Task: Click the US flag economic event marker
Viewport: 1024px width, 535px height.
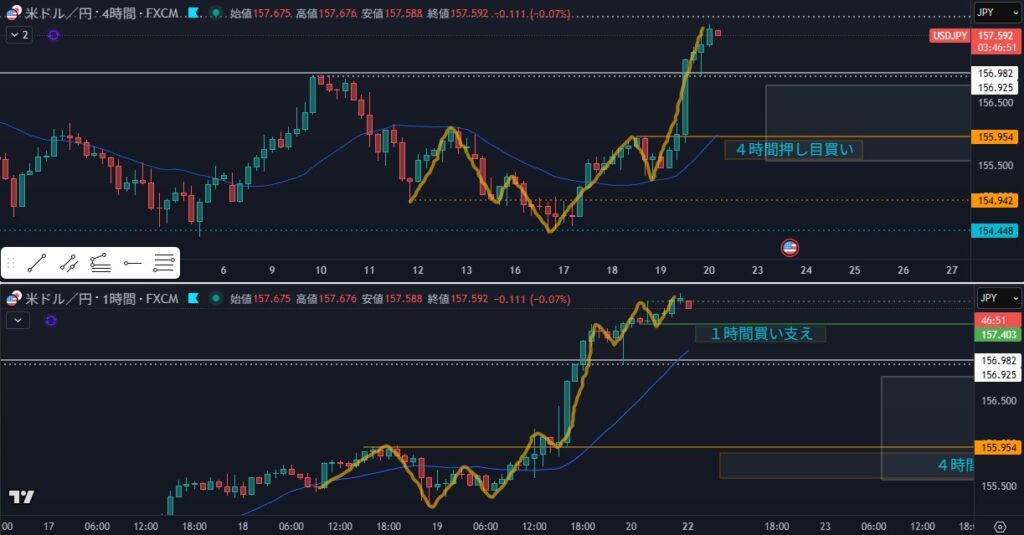Action: pyautogui.click(x=789, y=247)
